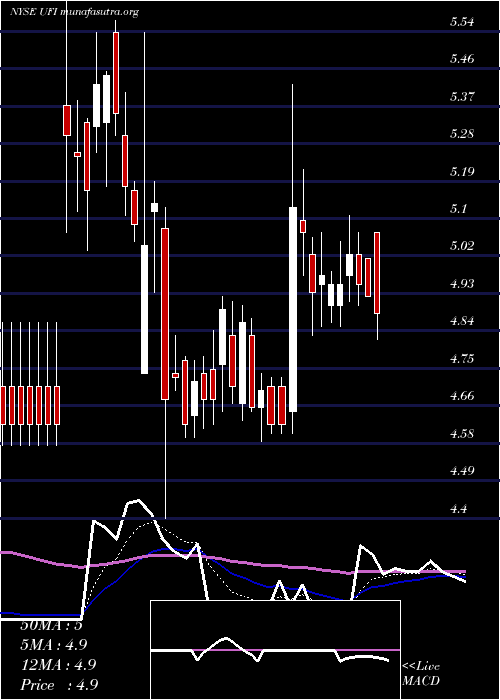The height and width of the screenshot is (700, 500).
Task: Click the 4.49 price axis label
Action: (x=462, y=471)
